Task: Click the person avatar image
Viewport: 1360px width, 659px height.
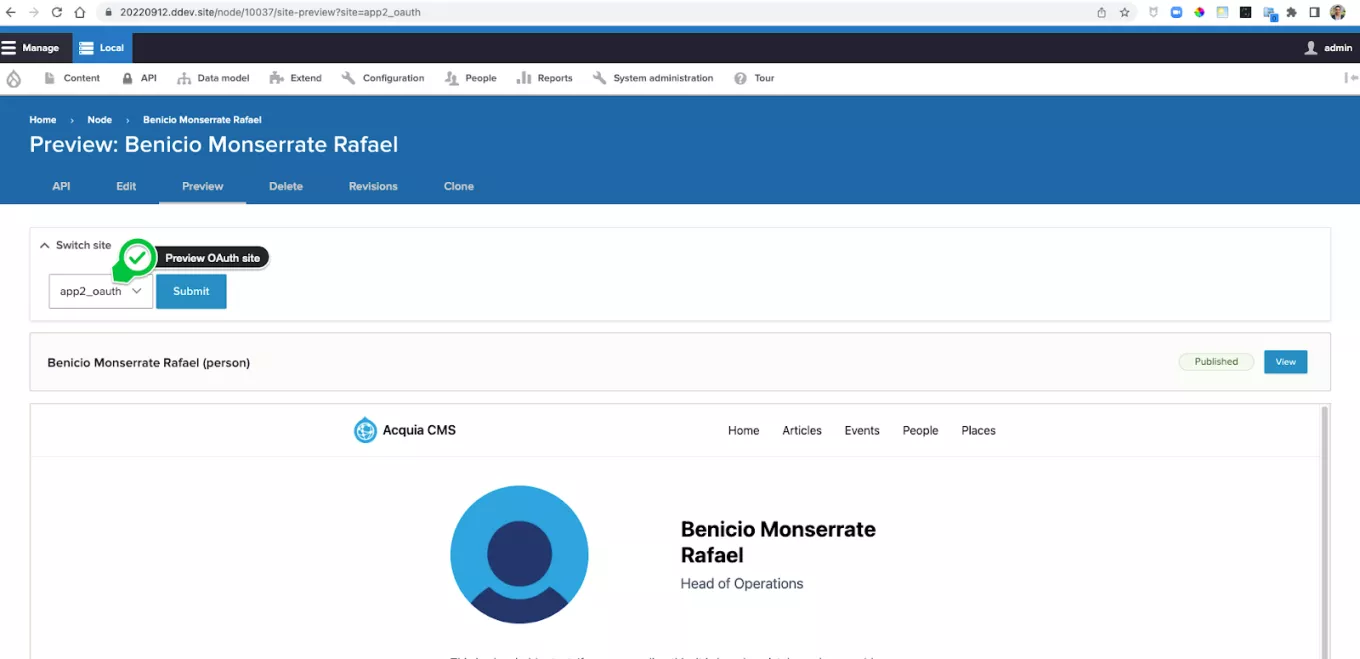Action: [x=519, y=554]
